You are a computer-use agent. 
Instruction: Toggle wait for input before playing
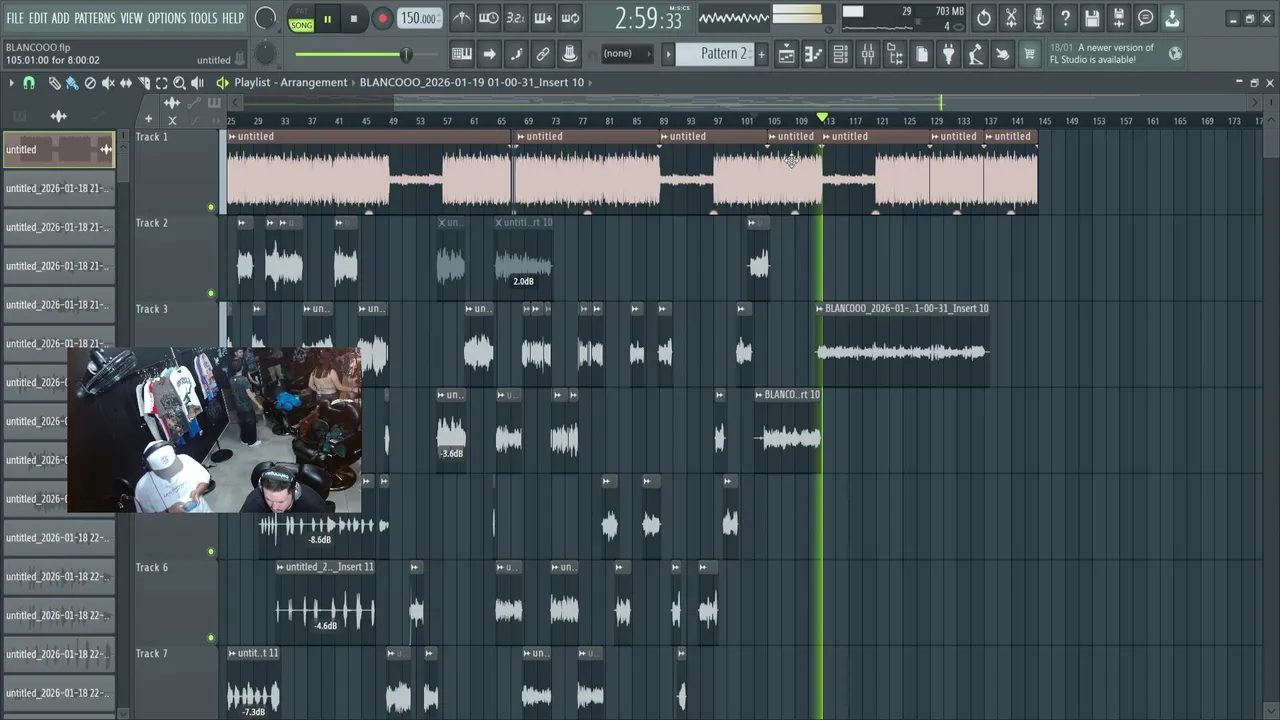pos(488,18)
